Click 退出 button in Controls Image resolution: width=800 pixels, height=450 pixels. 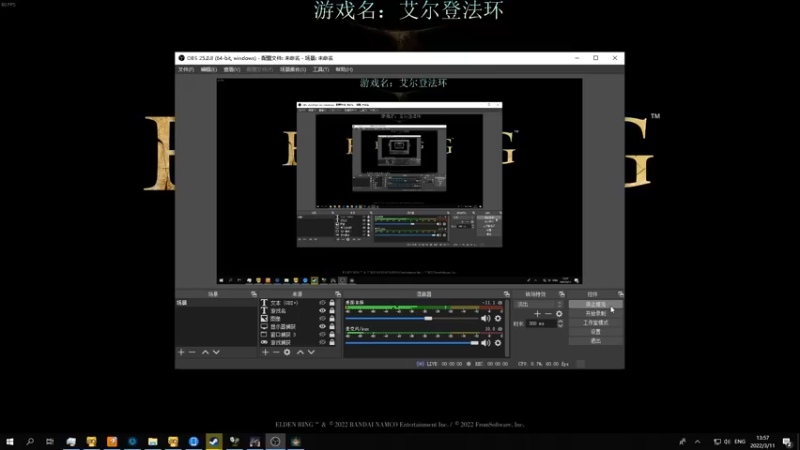pyautogui.click(x=596, y=341)
